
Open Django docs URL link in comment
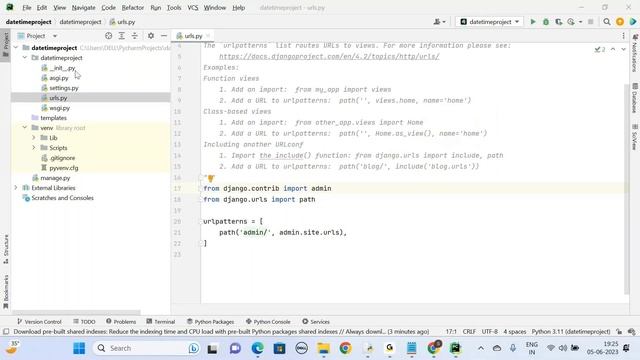point(329,56)
